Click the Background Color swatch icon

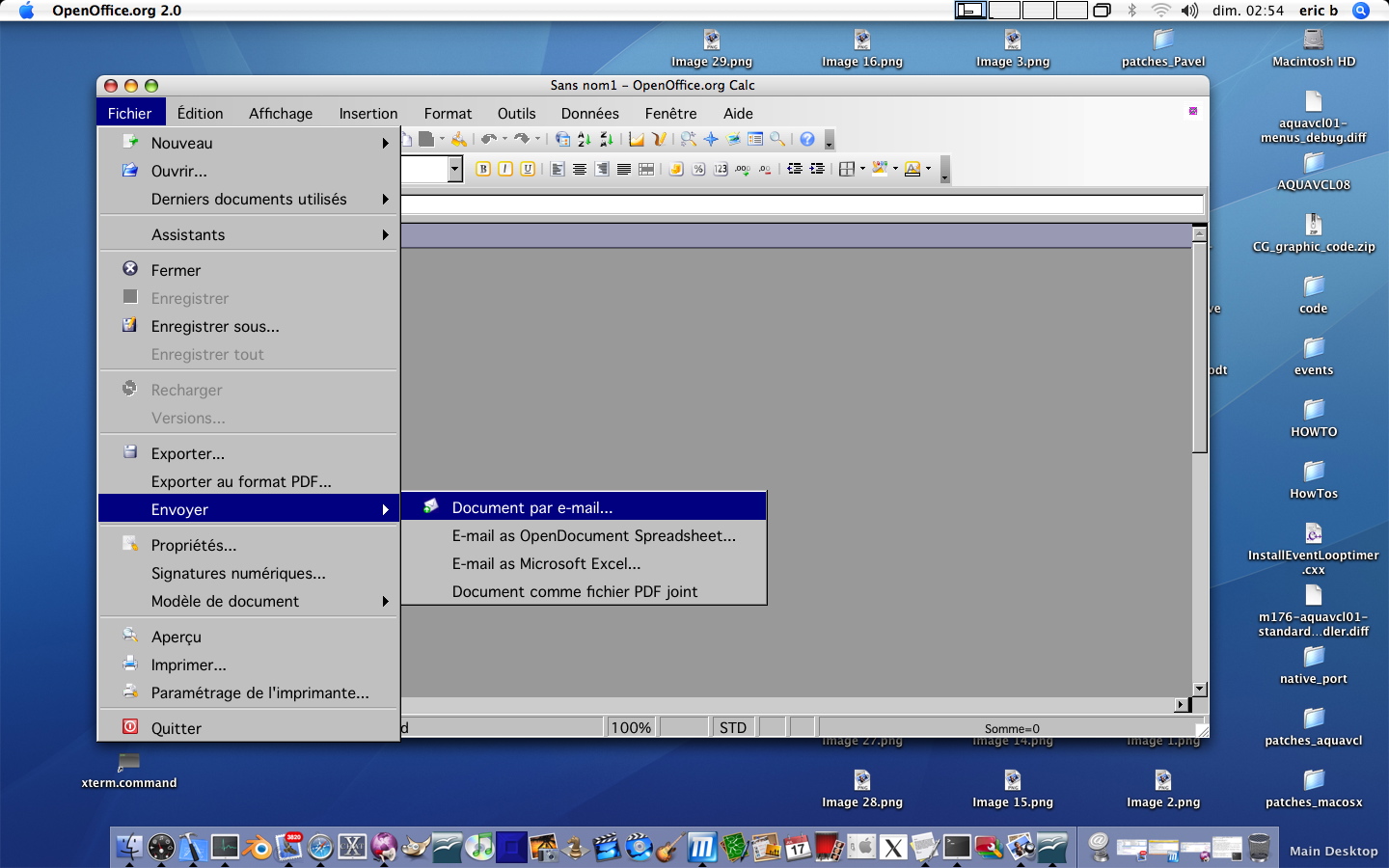click(879, 169)
